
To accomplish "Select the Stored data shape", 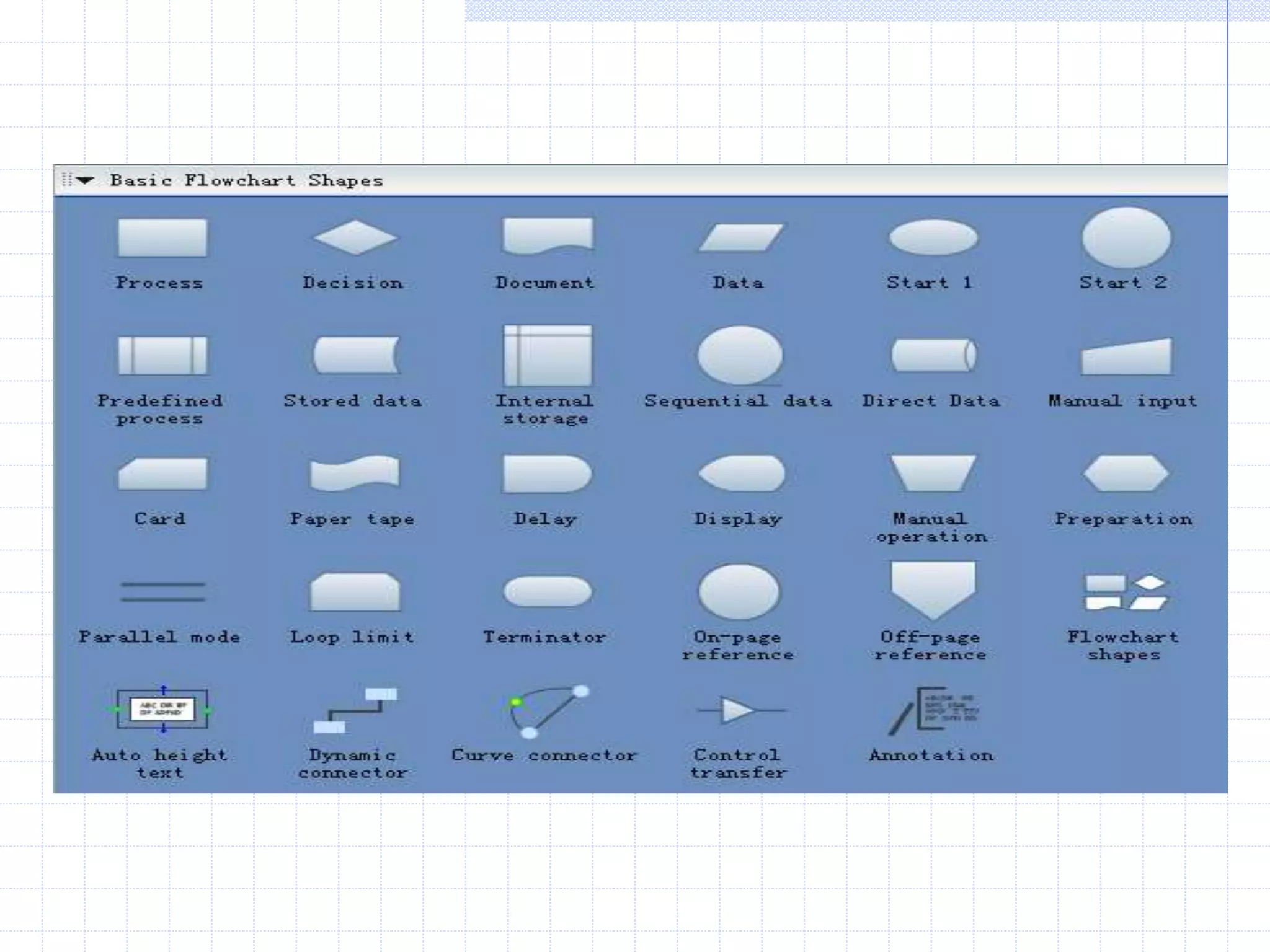I will [356, 355].
